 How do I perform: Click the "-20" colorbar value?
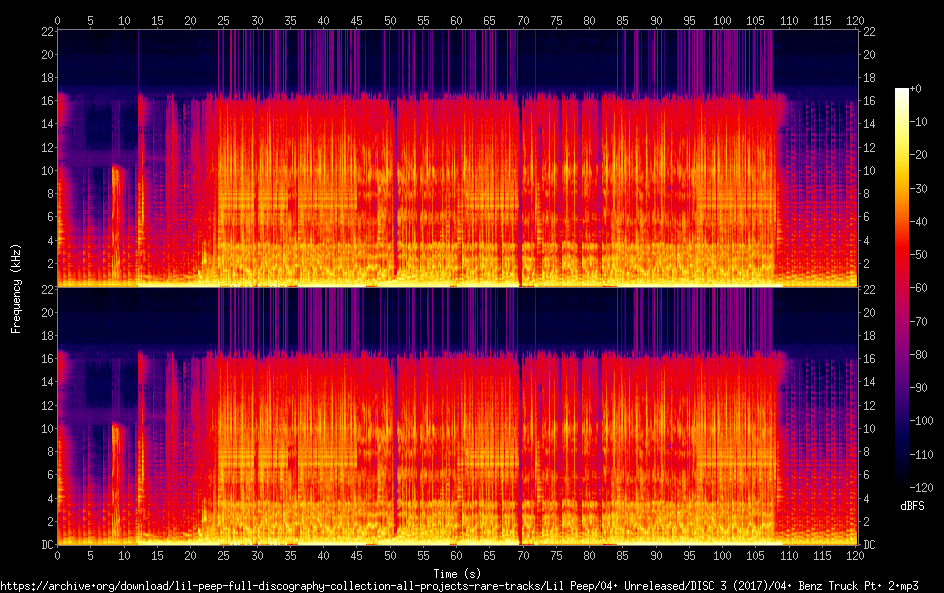coord(918,155)
